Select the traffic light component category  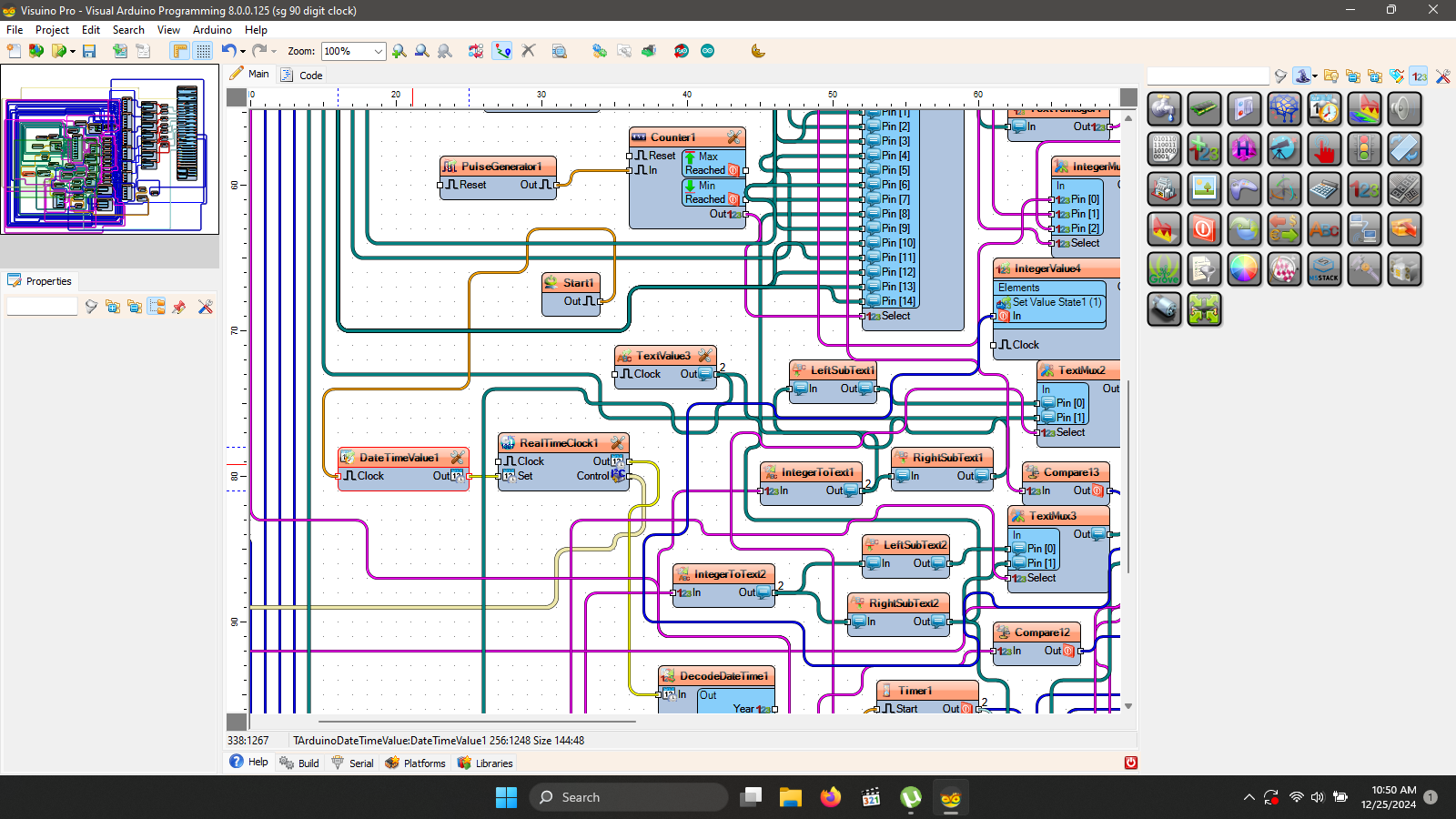(x=1364, y=149)
